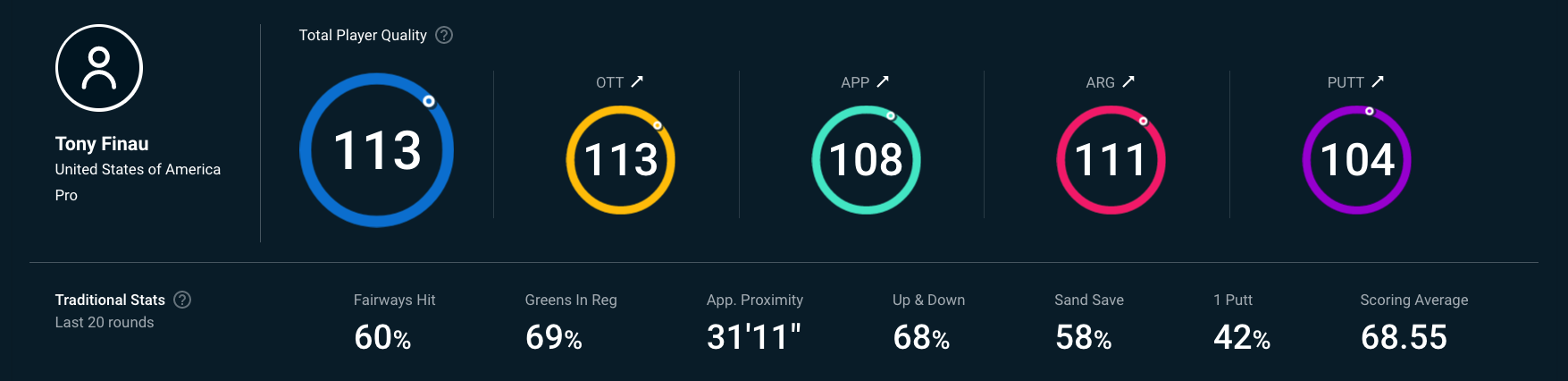Select the yellow OTT 113 gauge
This screenshot has height=381, width=1568.
[x=621, y=160]
